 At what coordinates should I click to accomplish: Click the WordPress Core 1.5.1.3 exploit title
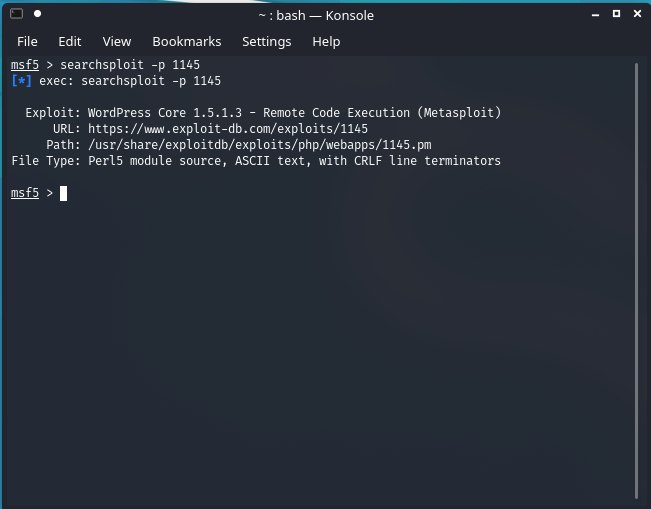click(294, 113)
